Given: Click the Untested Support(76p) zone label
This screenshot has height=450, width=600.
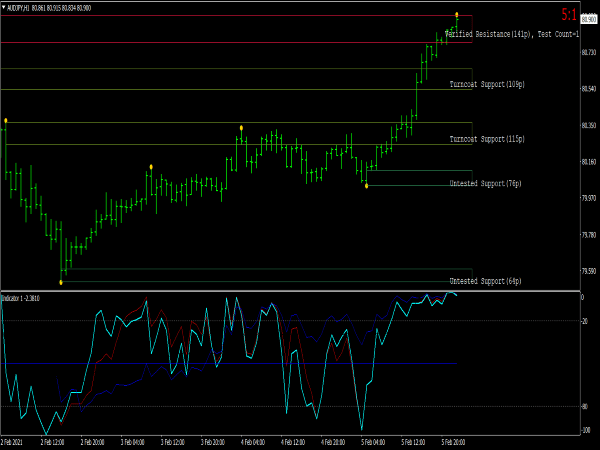Looking at the screenshot, I should coord(485,184).
